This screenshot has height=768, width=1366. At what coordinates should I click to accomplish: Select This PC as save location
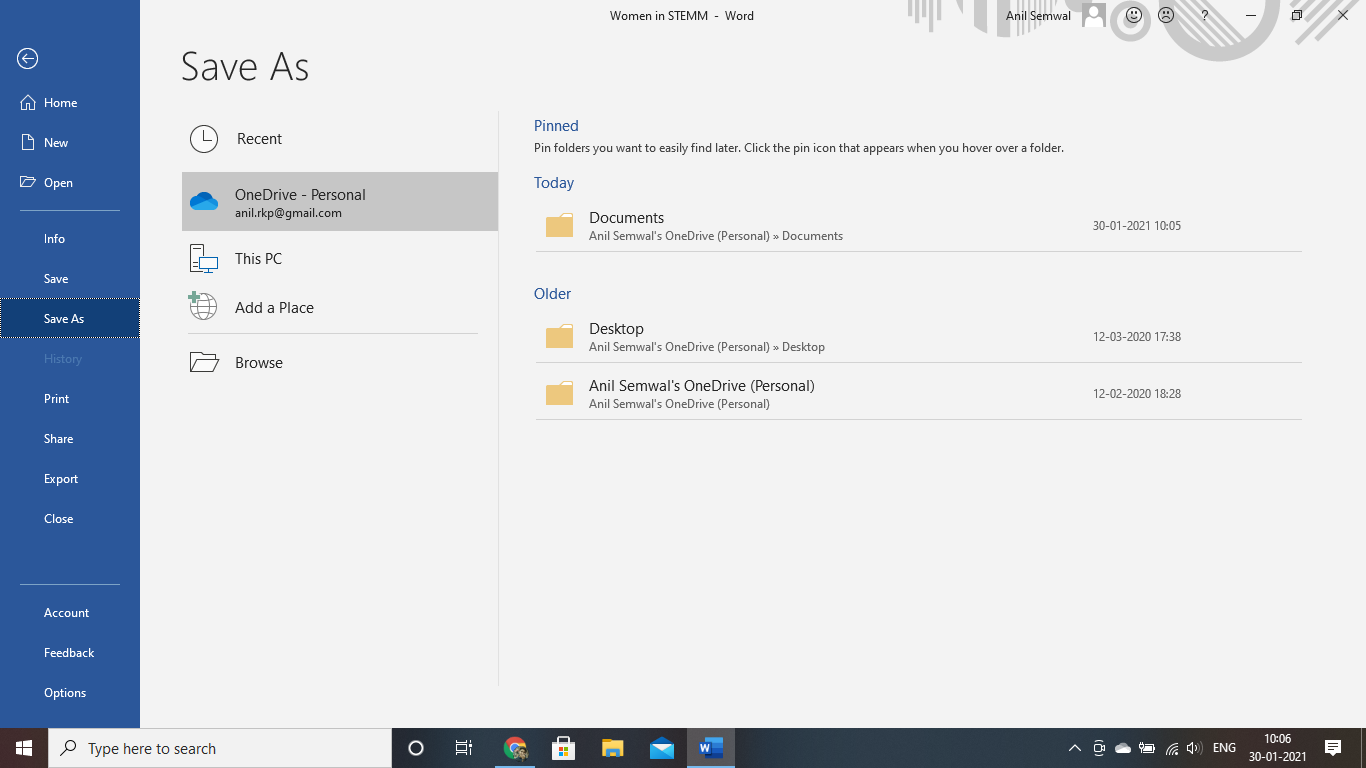click(x=340, y=259)
